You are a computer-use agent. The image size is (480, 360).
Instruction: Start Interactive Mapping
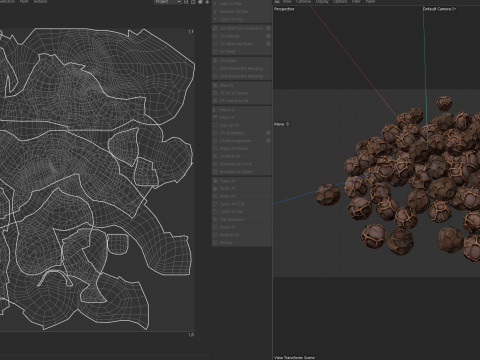(x=241, y=68)
